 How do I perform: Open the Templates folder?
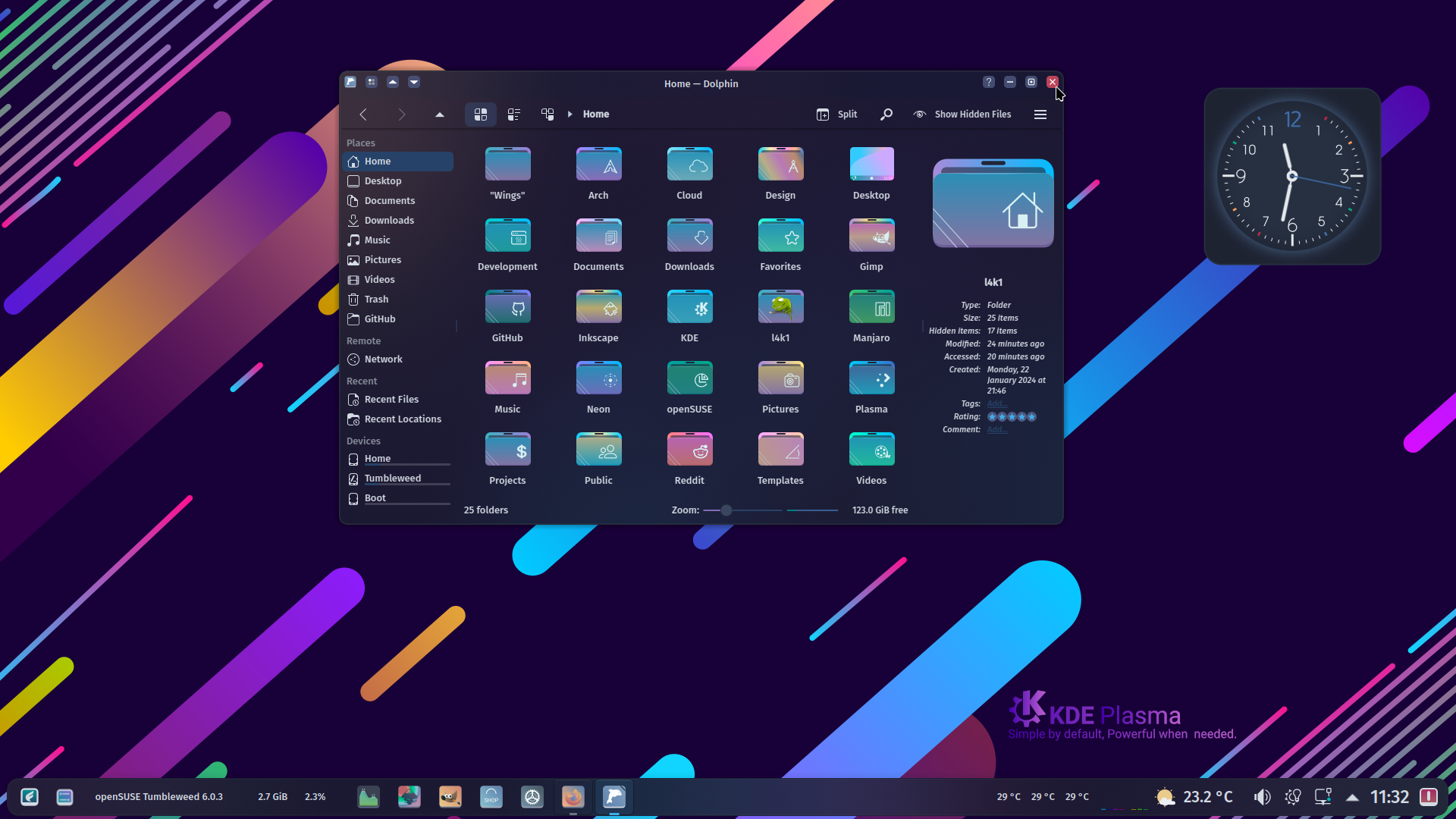click(x=780, y=459)
